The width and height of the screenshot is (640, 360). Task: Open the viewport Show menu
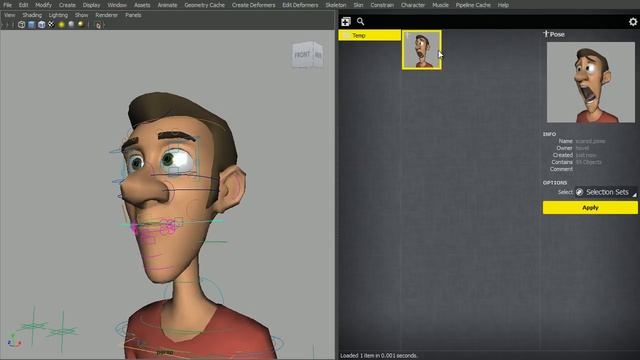[x=81, y=15]
